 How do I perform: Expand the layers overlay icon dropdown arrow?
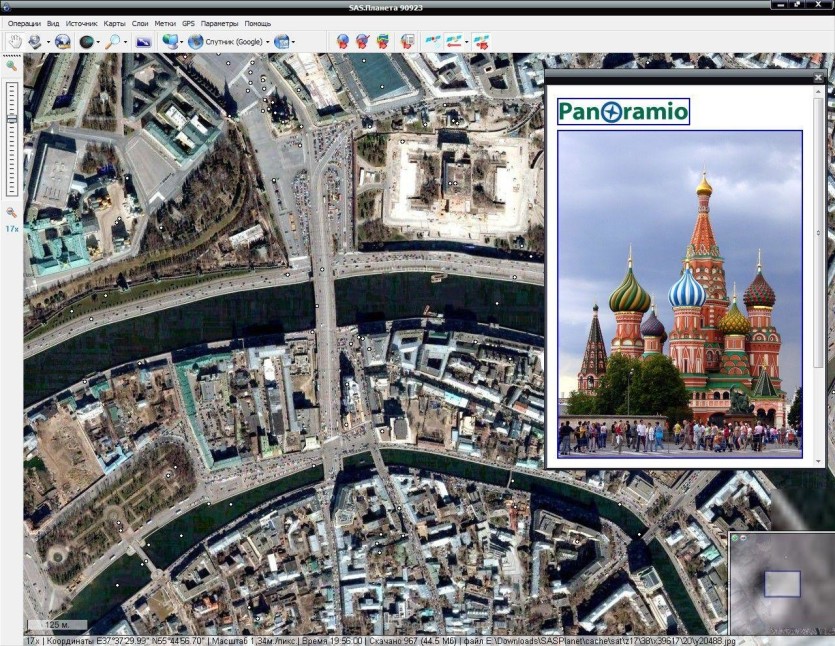pos(293,42)
